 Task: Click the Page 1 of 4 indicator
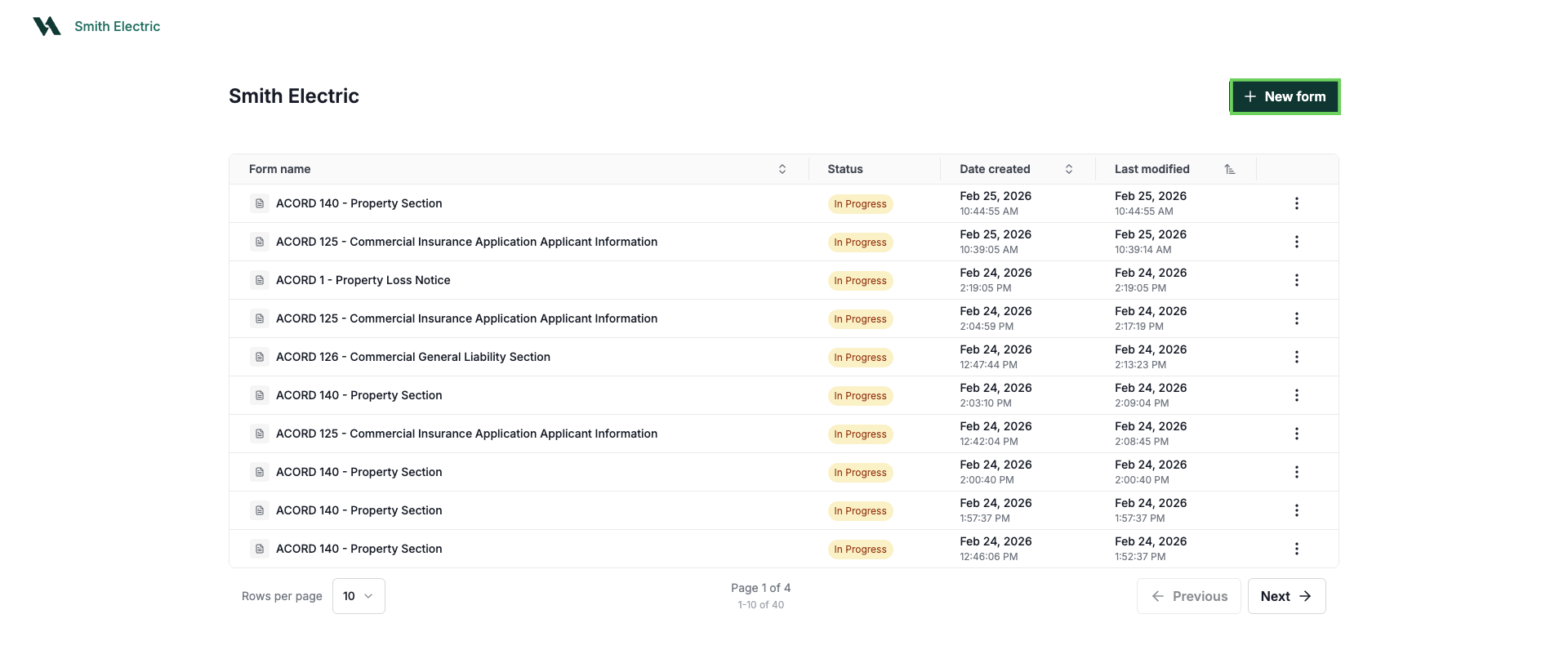[x=760, y=588]
